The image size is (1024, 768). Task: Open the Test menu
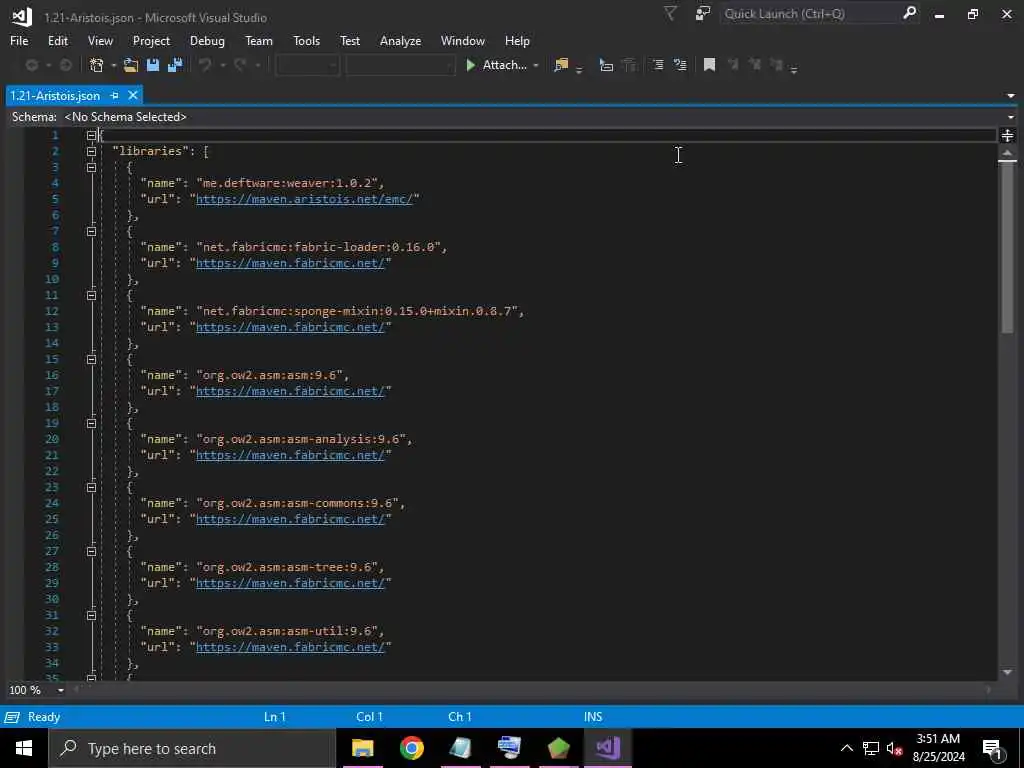pos(349,40)
